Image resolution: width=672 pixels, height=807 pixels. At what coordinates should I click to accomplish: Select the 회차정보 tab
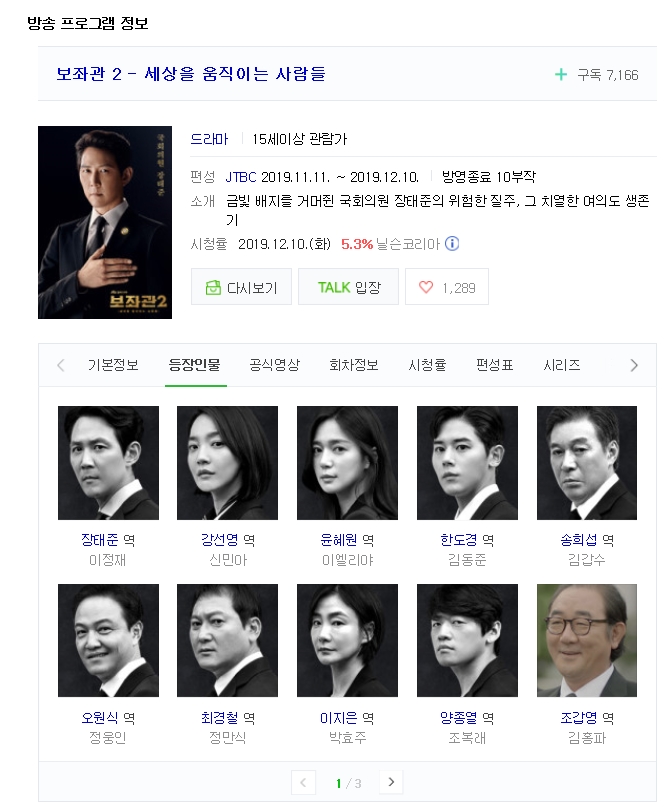click(x=354, y=365)
